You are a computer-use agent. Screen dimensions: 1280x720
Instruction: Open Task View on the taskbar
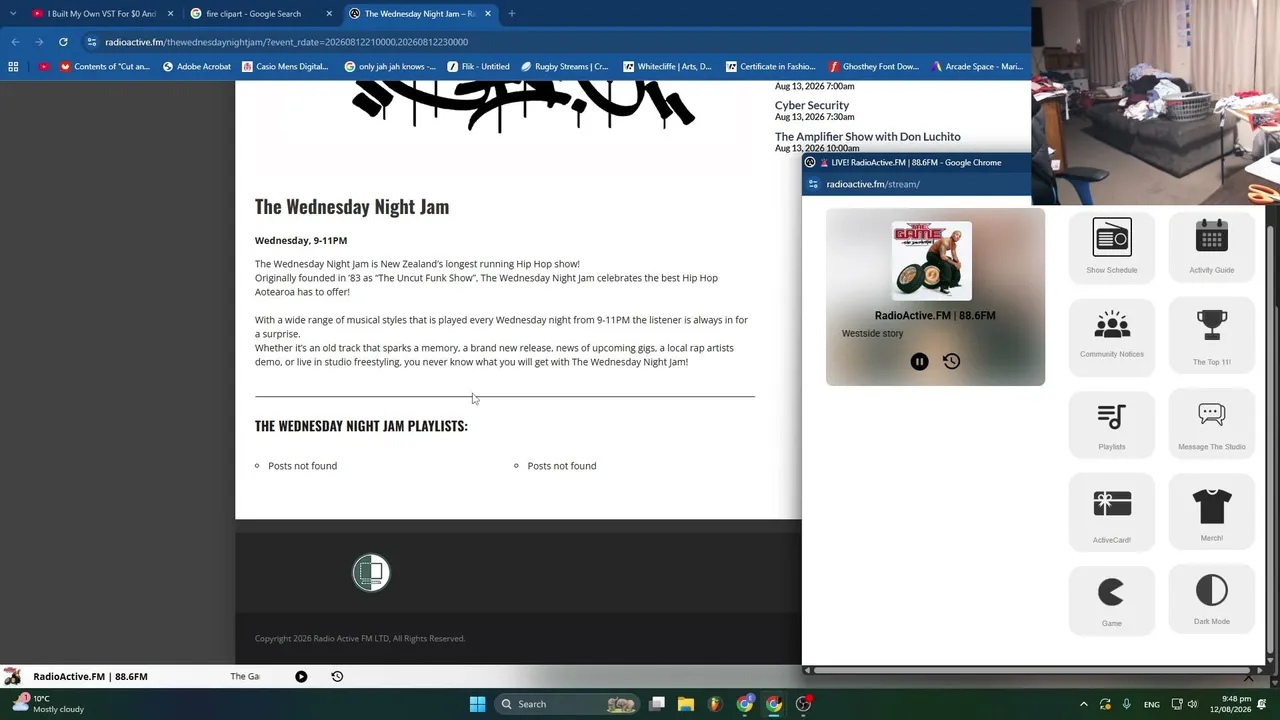(657, 704)
